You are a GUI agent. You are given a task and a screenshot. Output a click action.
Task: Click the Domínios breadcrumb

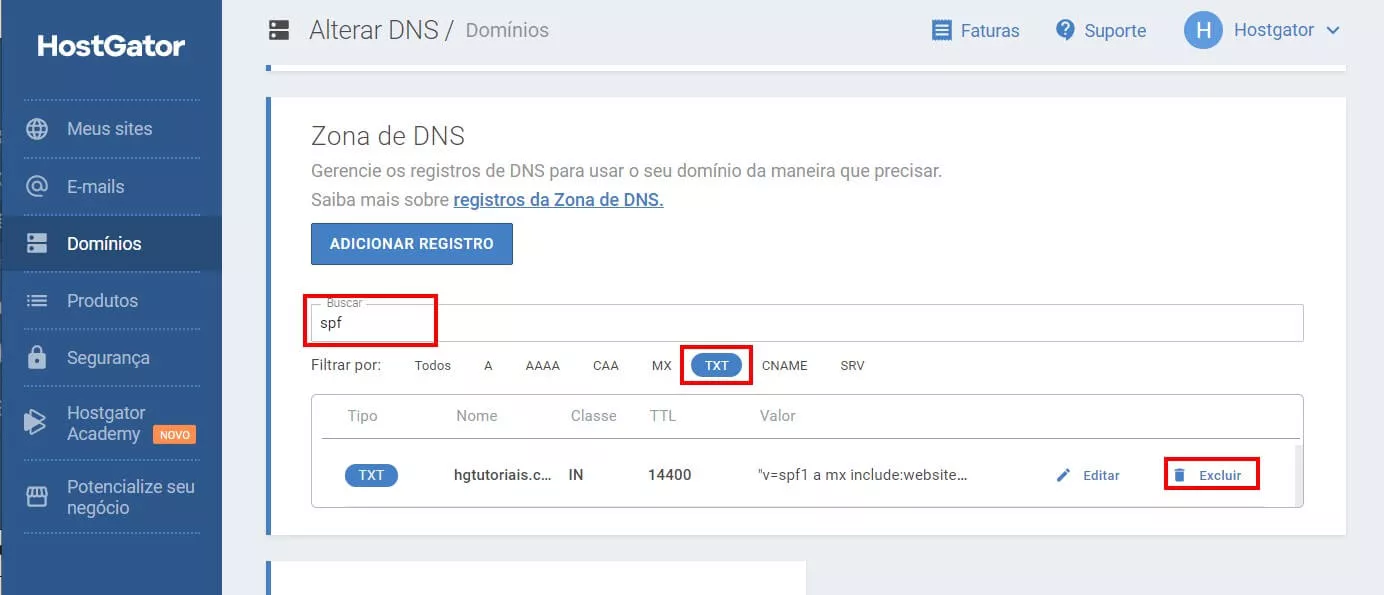508,30
